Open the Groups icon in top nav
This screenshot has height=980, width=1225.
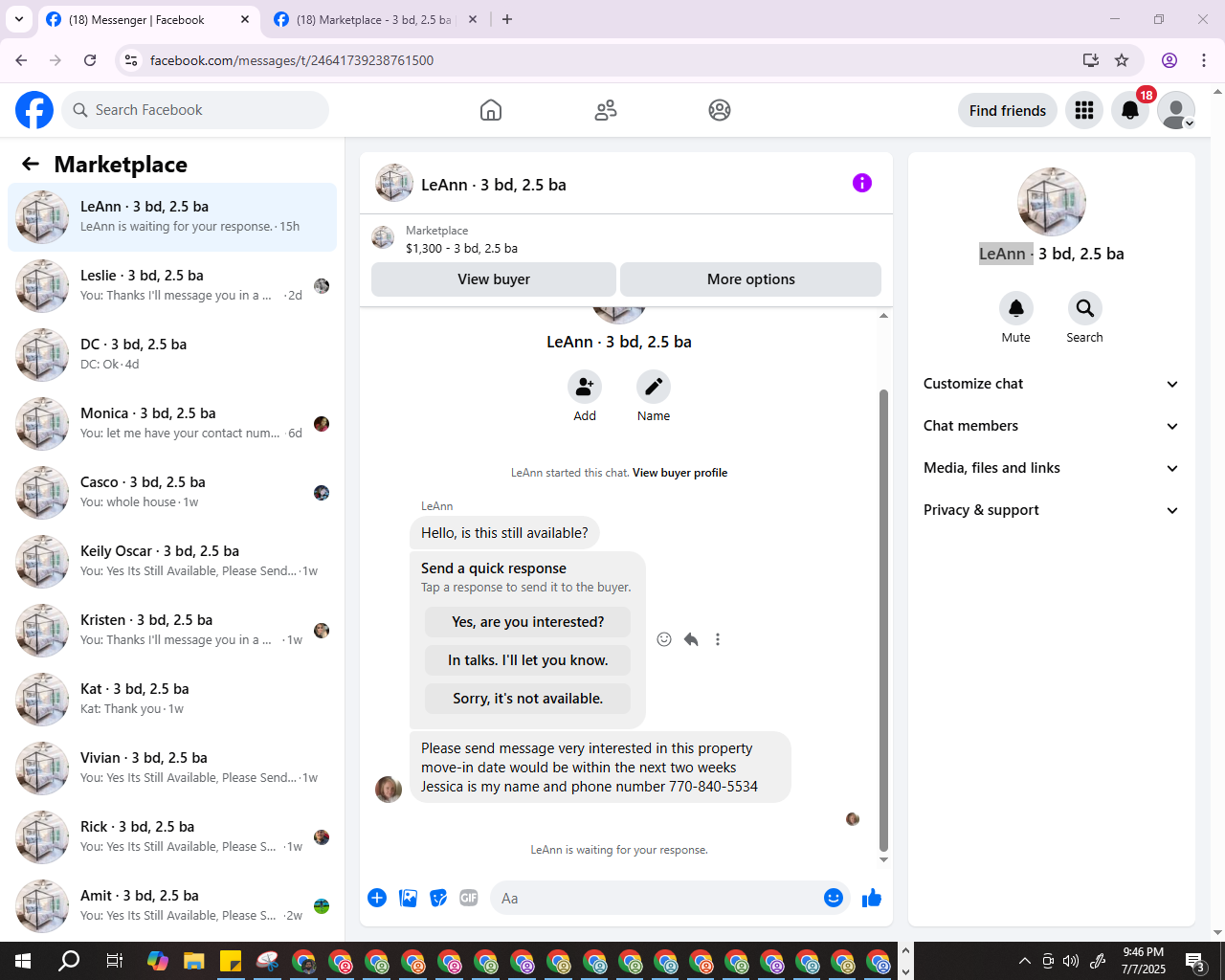click(720, 110)
